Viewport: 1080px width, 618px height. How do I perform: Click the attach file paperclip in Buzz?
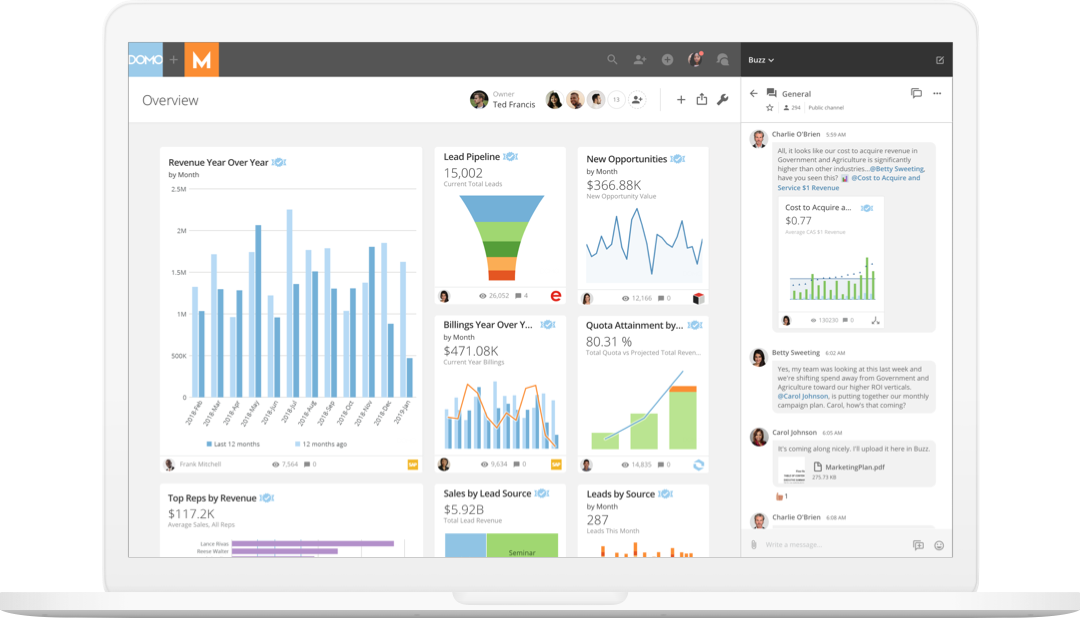(x=754, y=545)
